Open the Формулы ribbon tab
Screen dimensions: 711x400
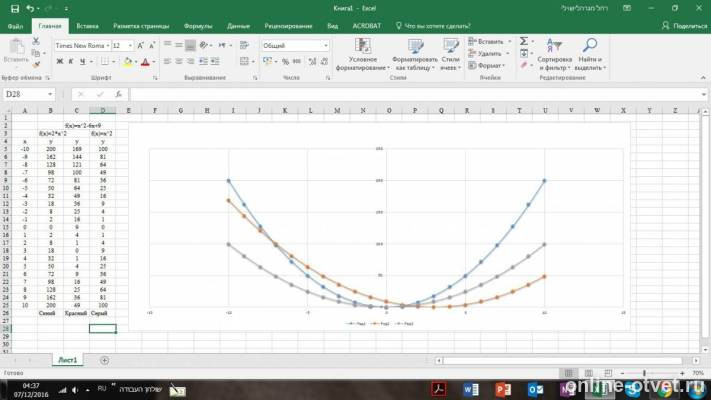coord(198,26)
